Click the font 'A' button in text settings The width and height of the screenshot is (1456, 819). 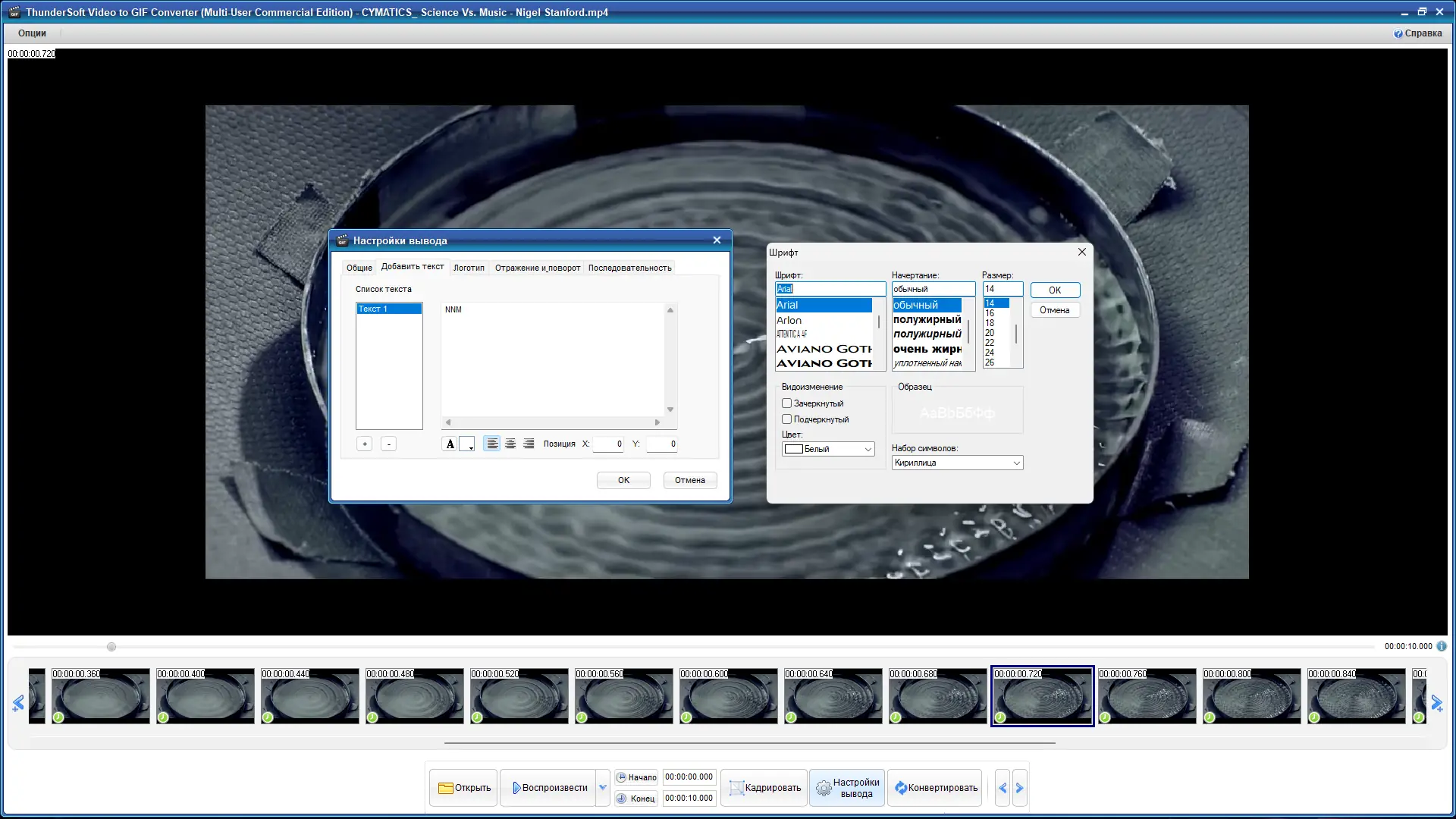[x=450, y=444]
